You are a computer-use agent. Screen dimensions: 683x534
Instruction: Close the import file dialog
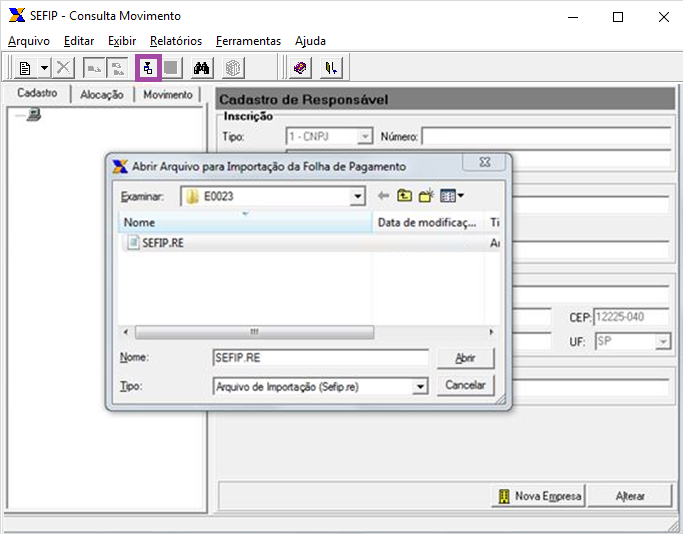tap(484, 162)
